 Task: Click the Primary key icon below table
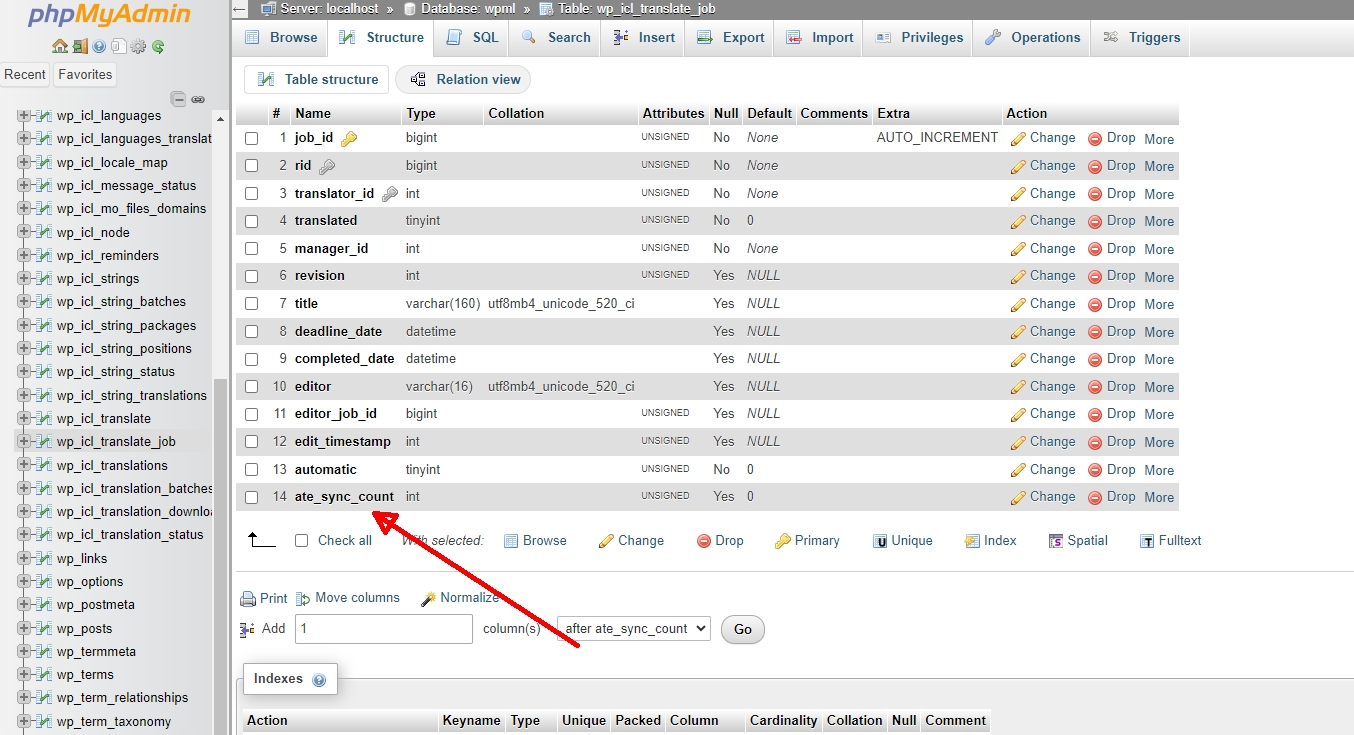tap(783, 541)
